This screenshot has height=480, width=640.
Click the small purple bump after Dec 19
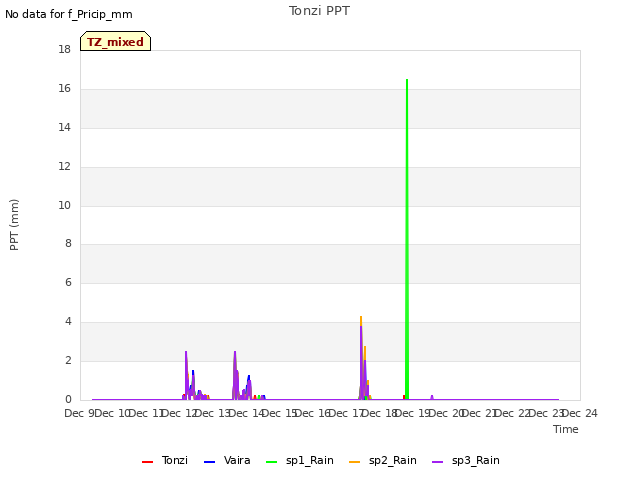click(432, 397)
